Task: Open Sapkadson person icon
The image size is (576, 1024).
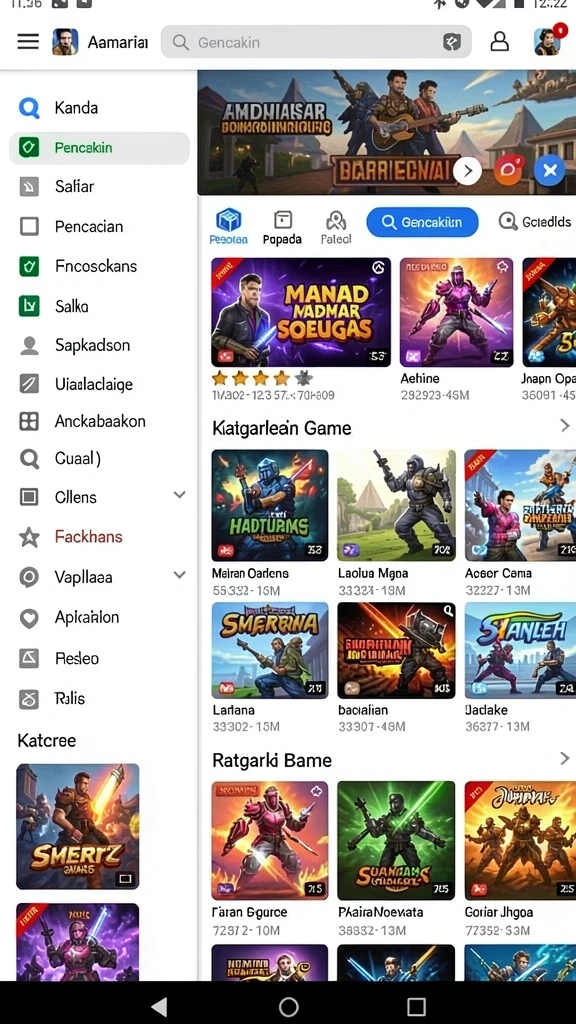Action: (x=29, y=345)
